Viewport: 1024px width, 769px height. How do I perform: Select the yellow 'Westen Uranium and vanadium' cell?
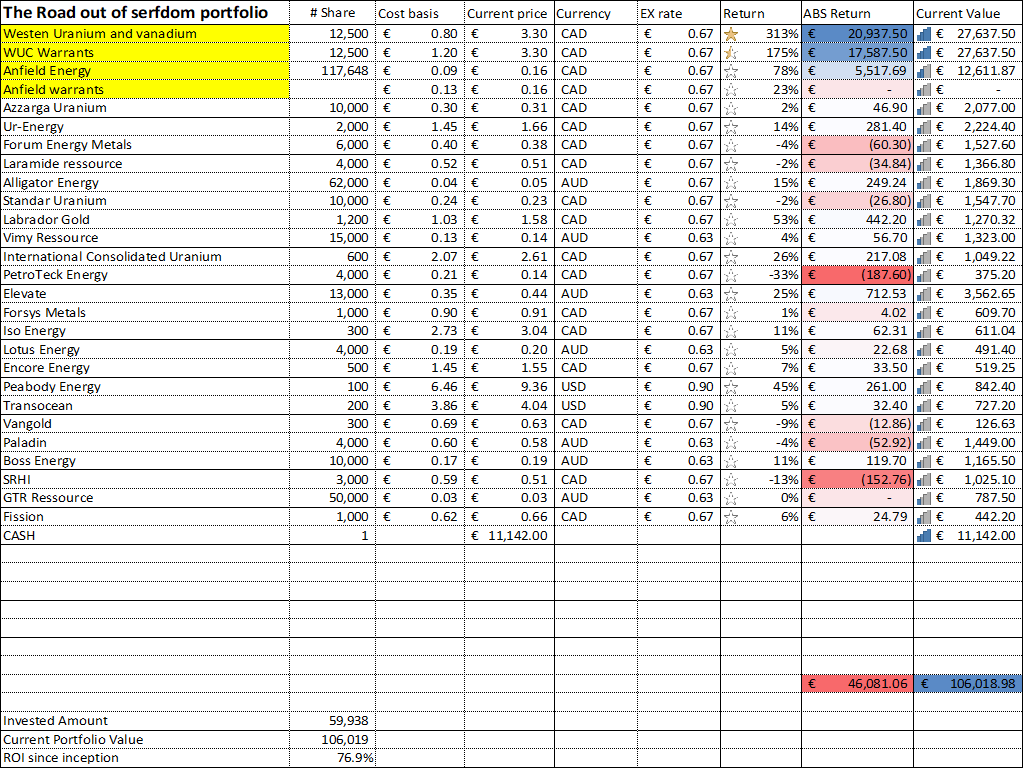point(145,34)
